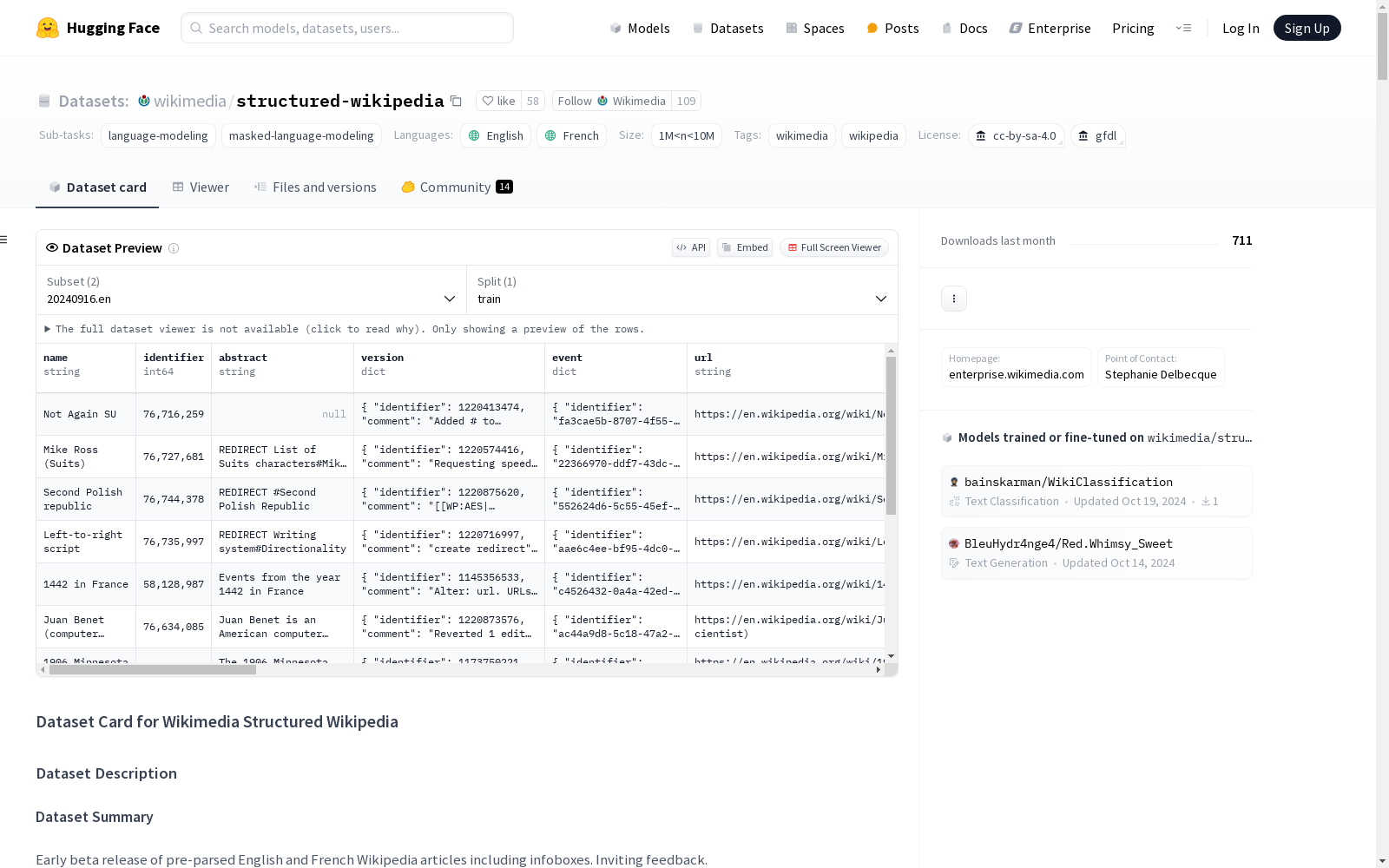The image size is (1389, 868).
Task: Click the cc-by-sa-4.0 license tag
Action: [x=1017, y=135]
